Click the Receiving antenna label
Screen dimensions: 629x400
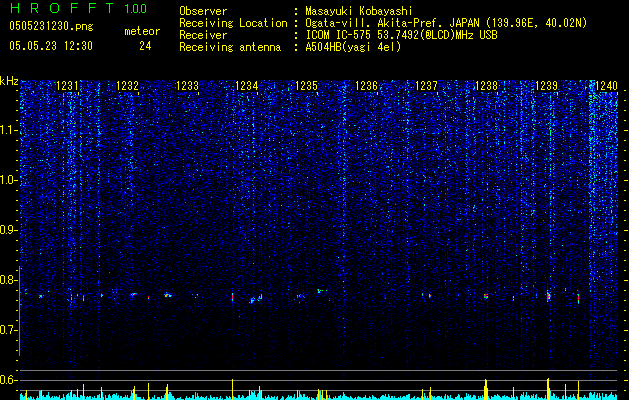point(230,47)
